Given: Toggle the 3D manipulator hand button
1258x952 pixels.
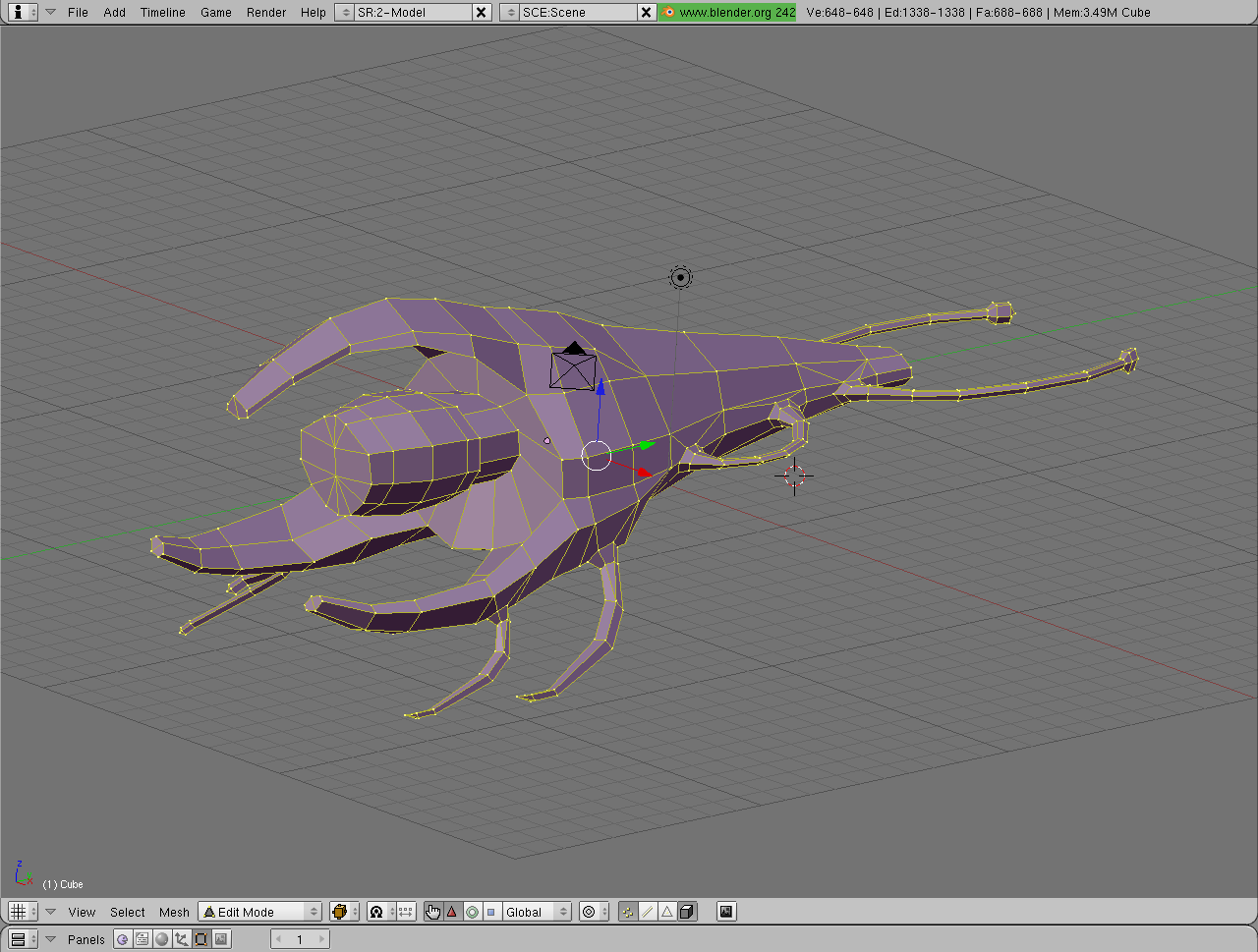Looking at the screenshot, I should pos(432,912).
